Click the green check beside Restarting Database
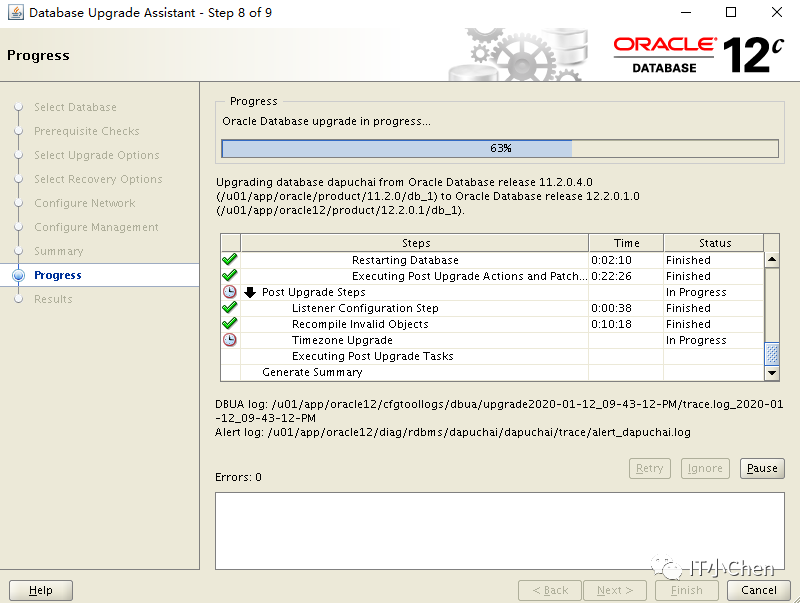 coord(230,260)
